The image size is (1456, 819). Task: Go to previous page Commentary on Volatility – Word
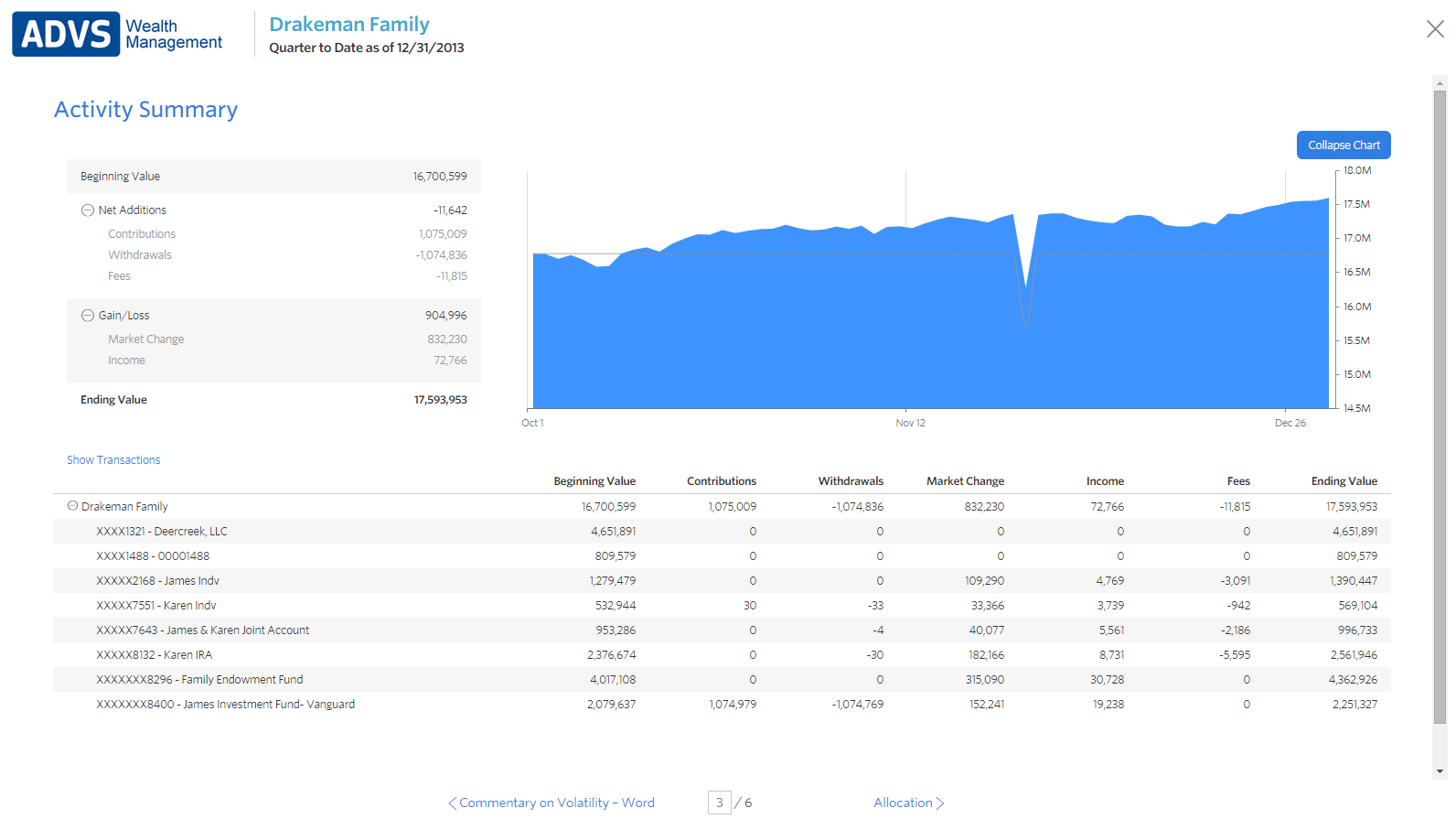pyautogui.click(x=551, y=803)
